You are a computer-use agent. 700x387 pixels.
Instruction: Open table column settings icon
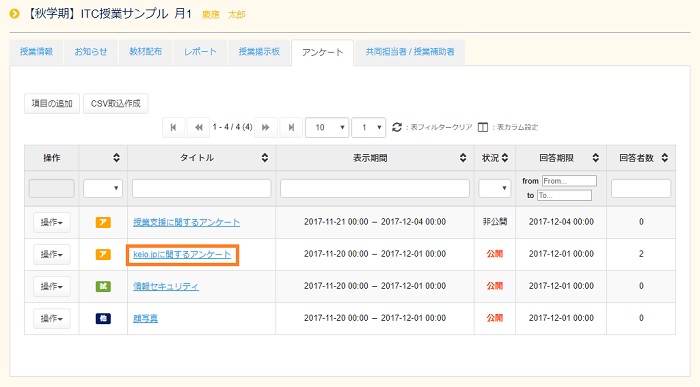(x=483, y=127)
